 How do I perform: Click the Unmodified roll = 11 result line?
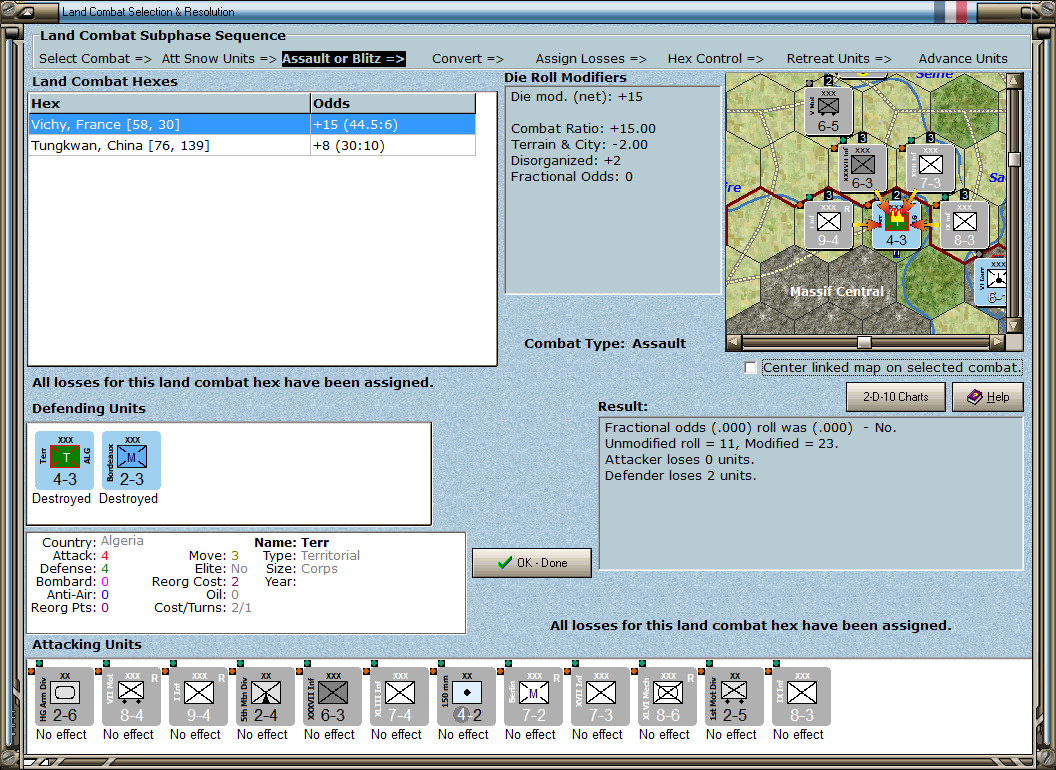tap(721, 444)
